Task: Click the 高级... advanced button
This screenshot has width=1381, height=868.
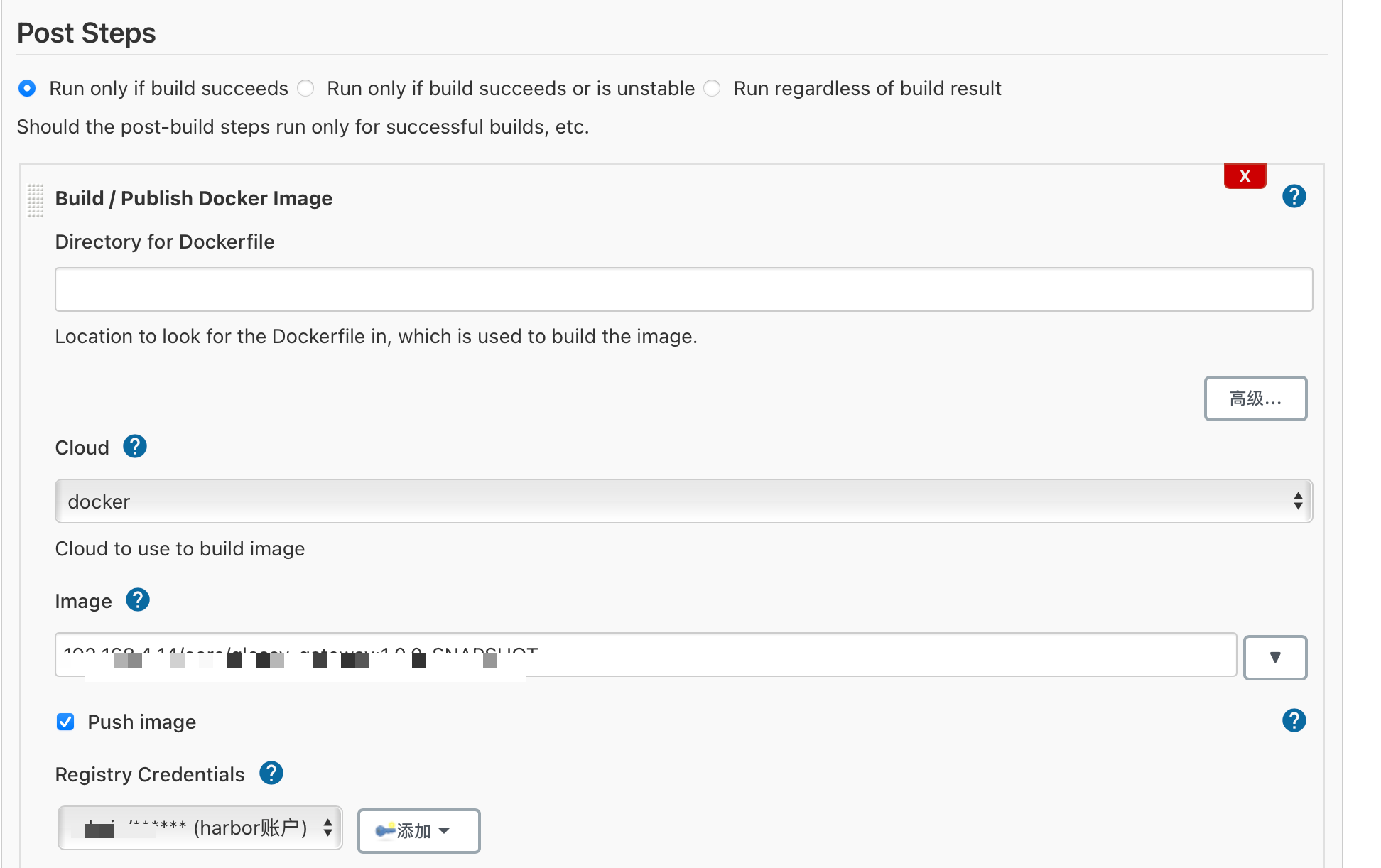Action: 1255,398
